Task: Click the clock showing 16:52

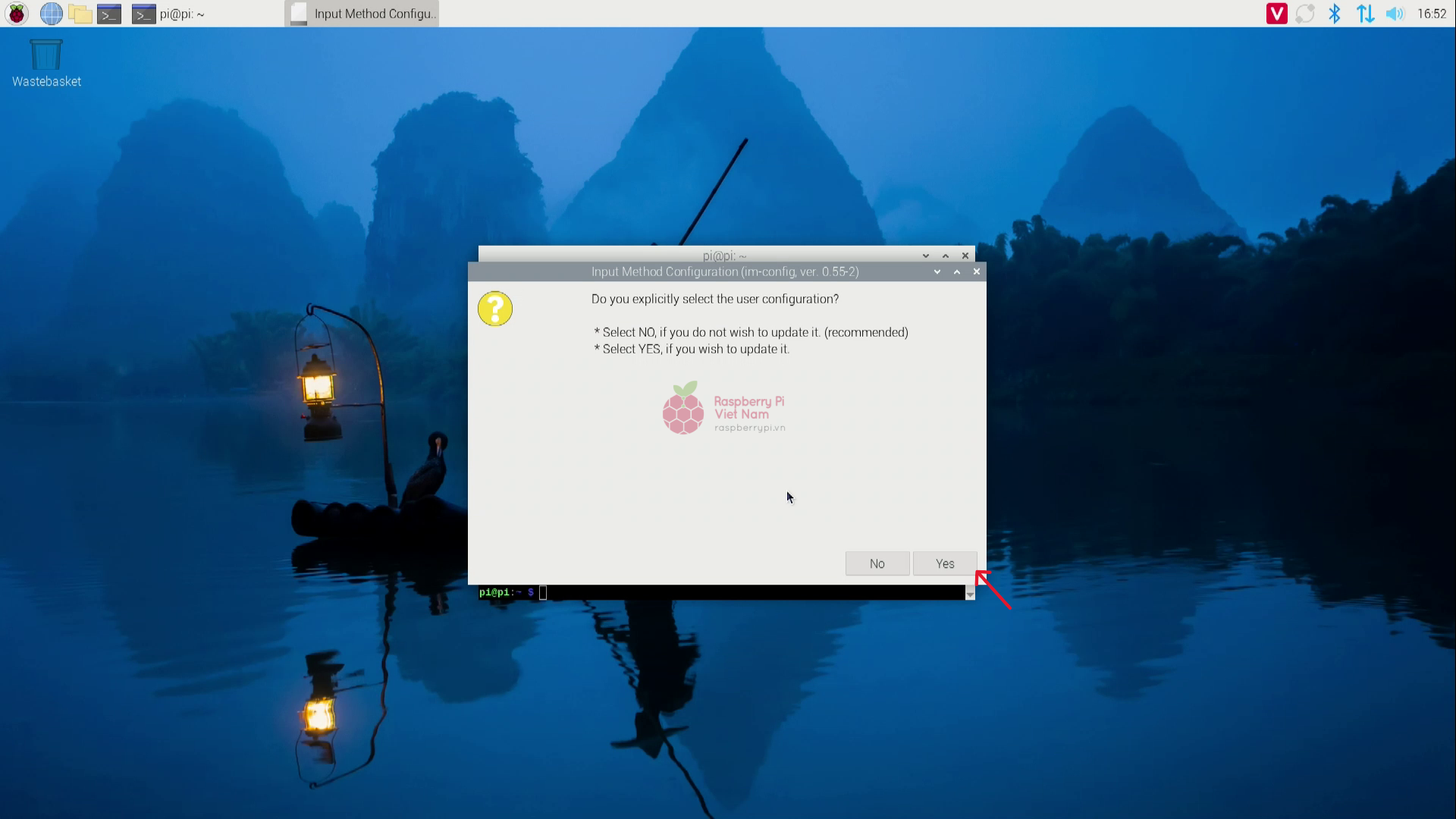Action: coord(1432,14)
